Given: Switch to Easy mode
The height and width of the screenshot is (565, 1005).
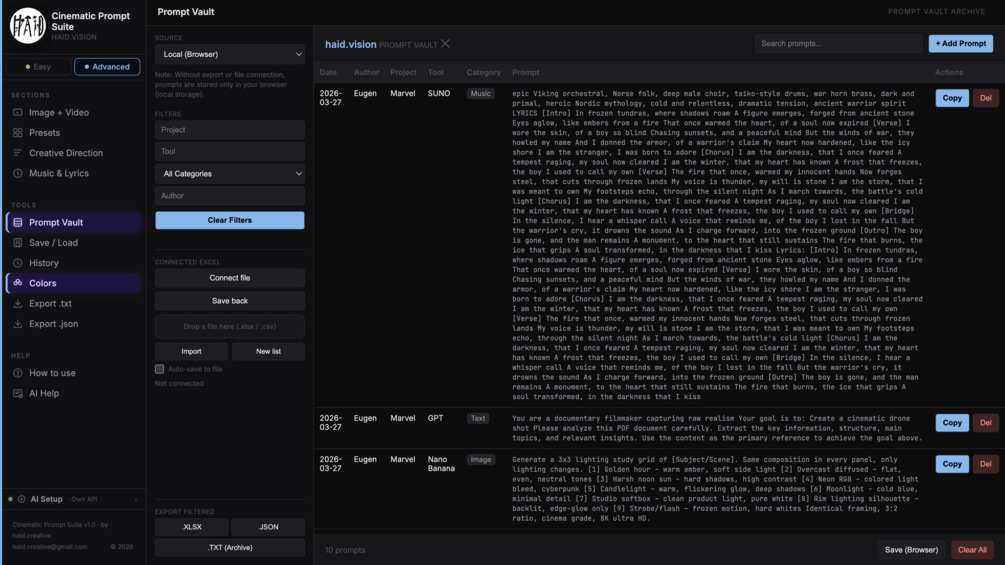Looking at the screenshot, I should point(38,67).
